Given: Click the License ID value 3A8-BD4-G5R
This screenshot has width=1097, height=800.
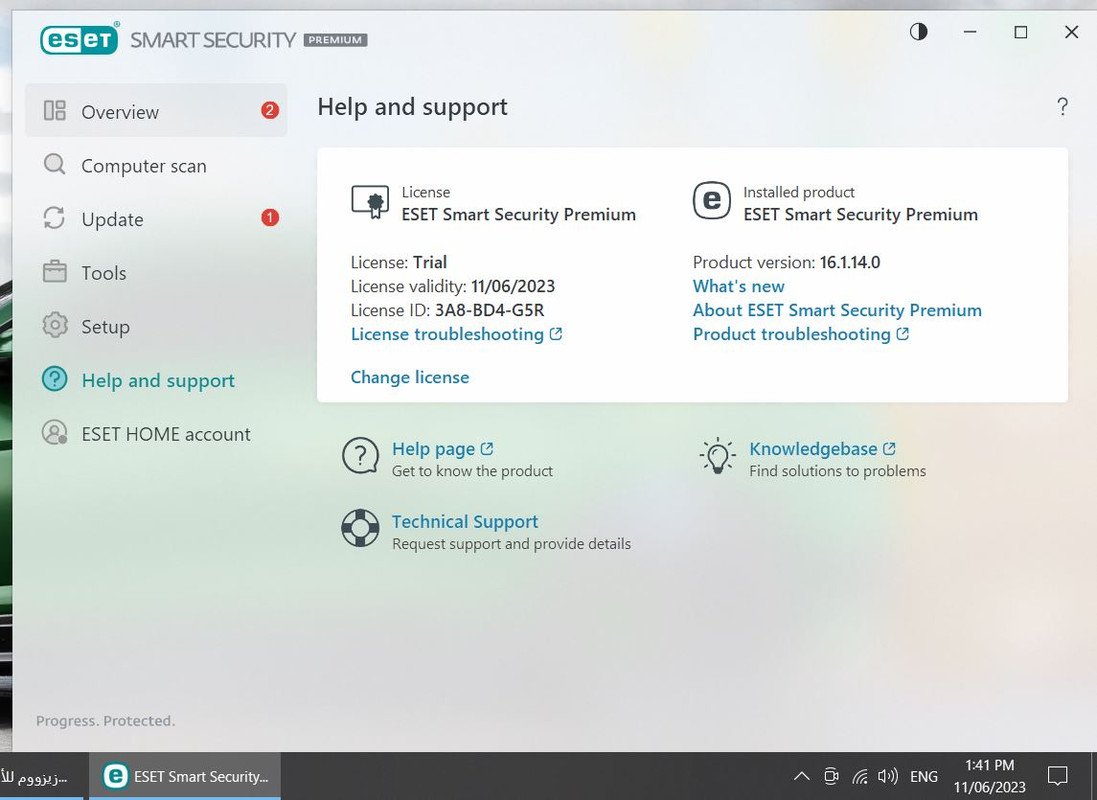Looking at the screenshot, I should tap(489, 310).
